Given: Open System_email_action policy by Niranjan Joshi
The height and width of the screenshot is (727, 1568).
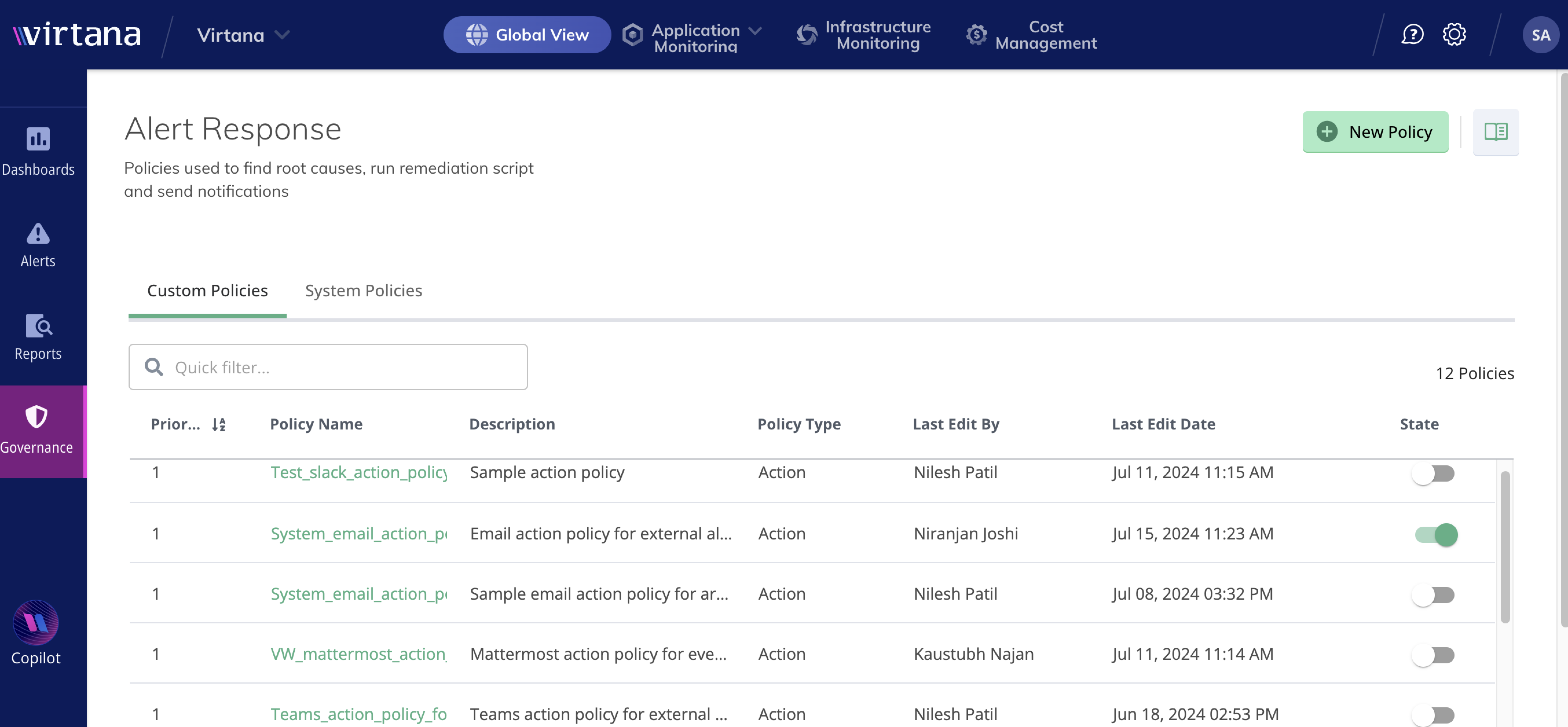Looking at the screenshot, I should 358,534.
